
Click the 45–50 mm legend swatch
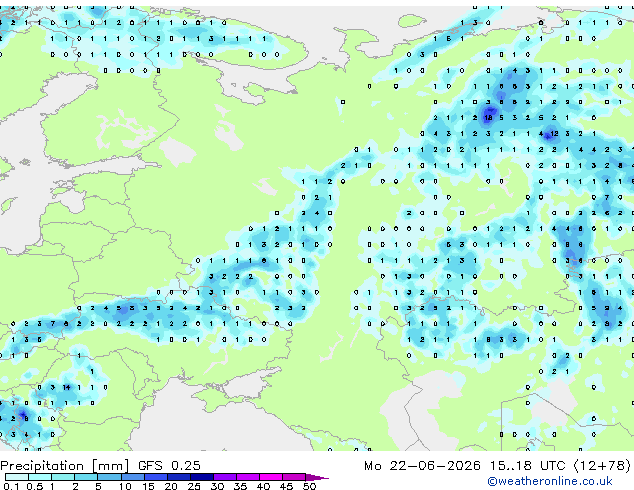294,477
